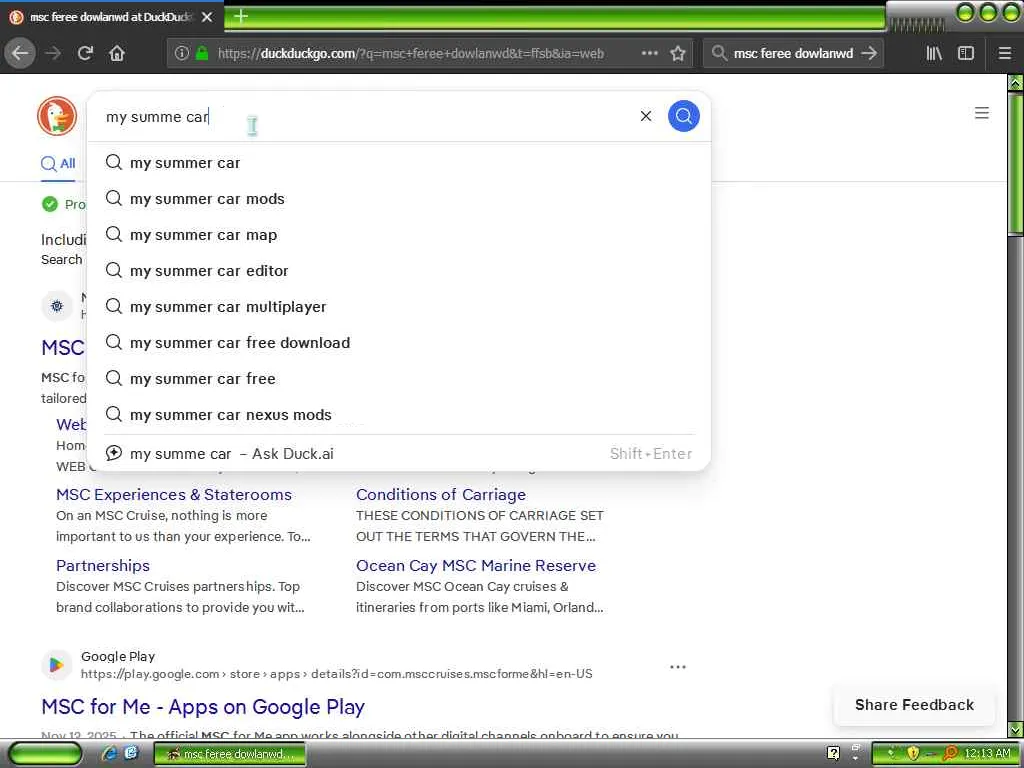Choose suggestion 'my summer car nexus mods'

399,414
